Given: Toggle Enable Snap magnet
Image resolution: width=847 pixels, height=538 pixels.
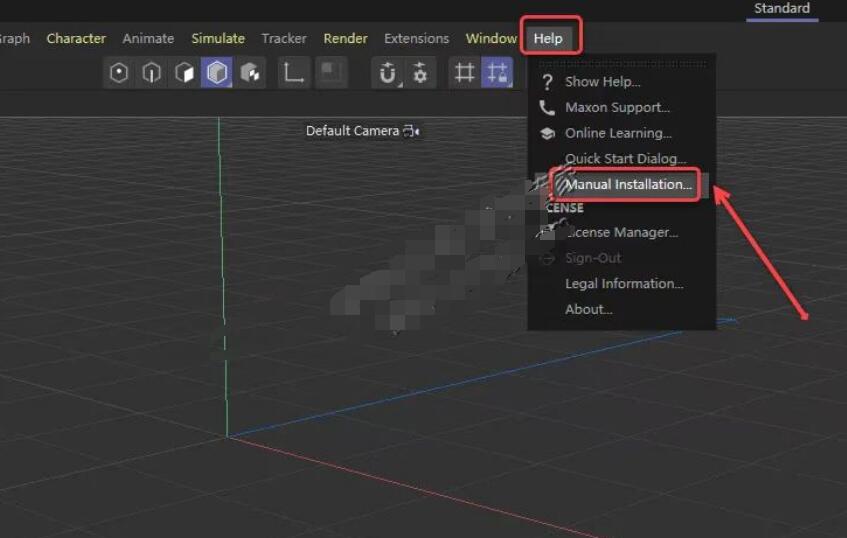Looking at the screenshot, I should [388, 72].
